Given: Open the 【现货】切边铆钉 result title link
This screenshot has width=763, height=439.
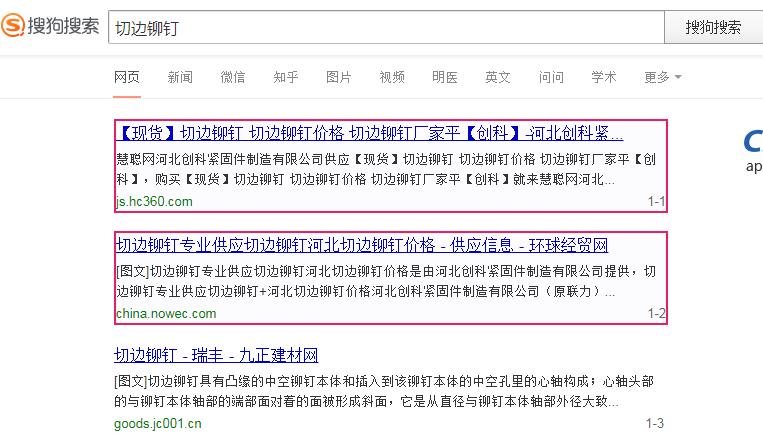Looking at the screenshot, I should 369,134.
